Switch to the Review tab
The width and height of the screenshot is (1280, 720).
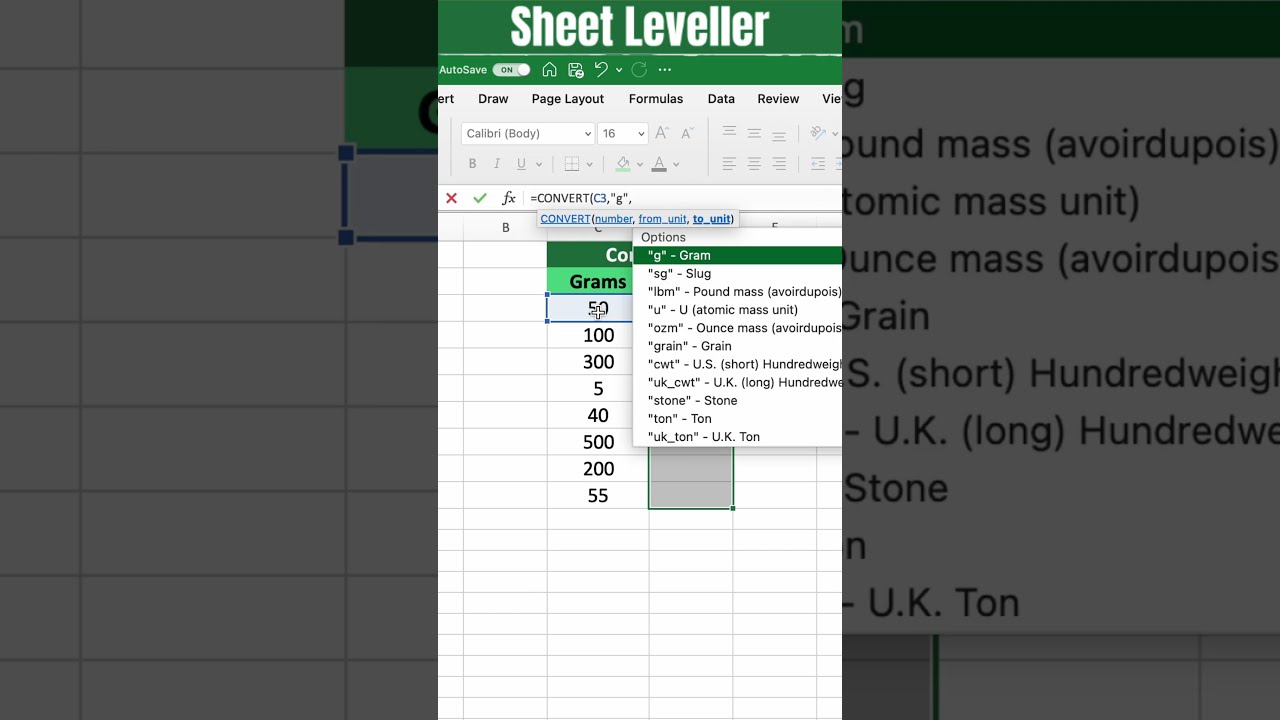[778, 99]
